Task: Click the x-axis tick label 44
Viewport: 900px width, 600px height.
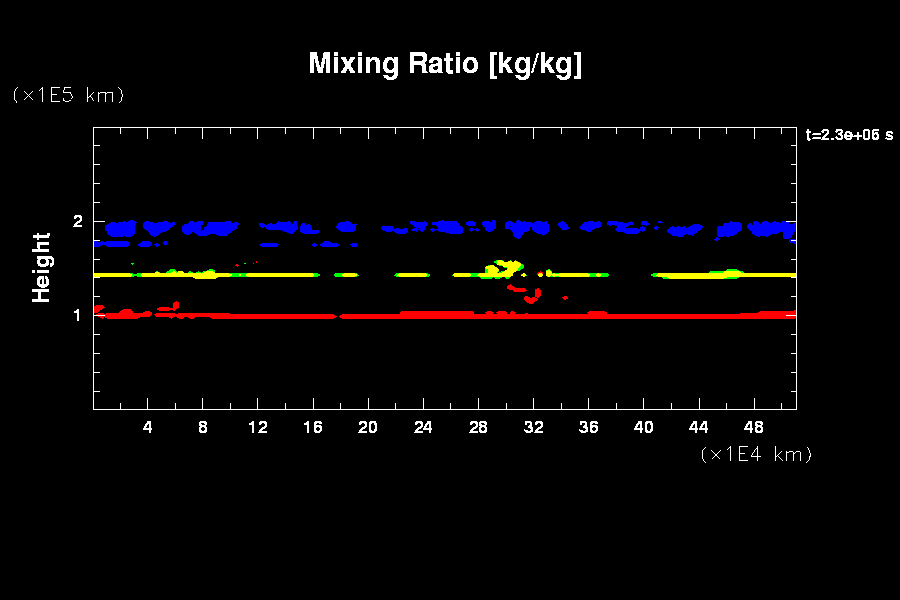Action: [698, 428]
